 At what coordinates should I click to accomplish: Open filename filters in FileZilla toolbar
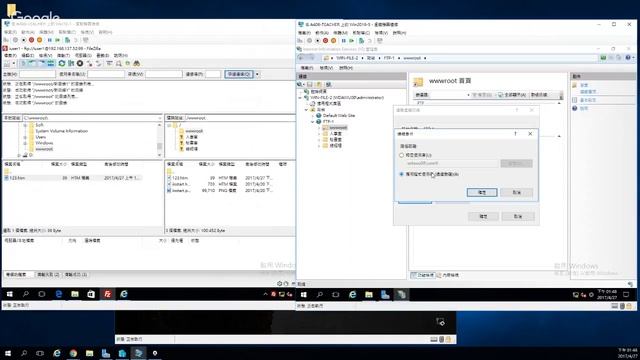tap(109, 63)
